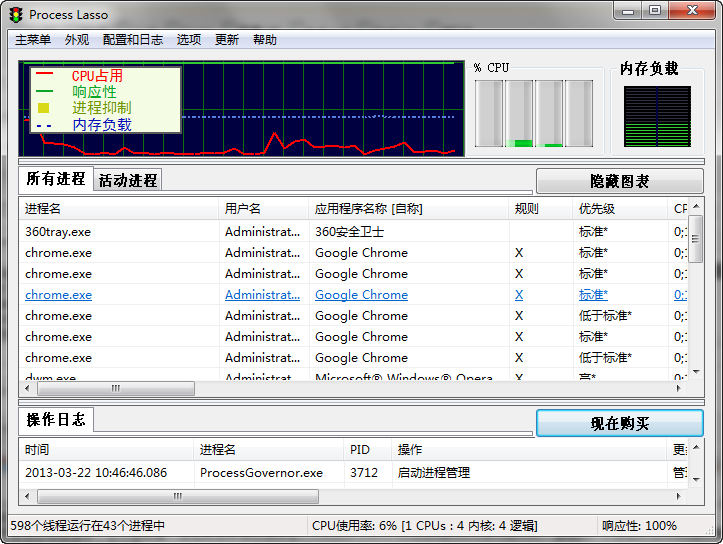
Task: Switch to the 活动进程 tab
Action: click(x=128, y=180)
